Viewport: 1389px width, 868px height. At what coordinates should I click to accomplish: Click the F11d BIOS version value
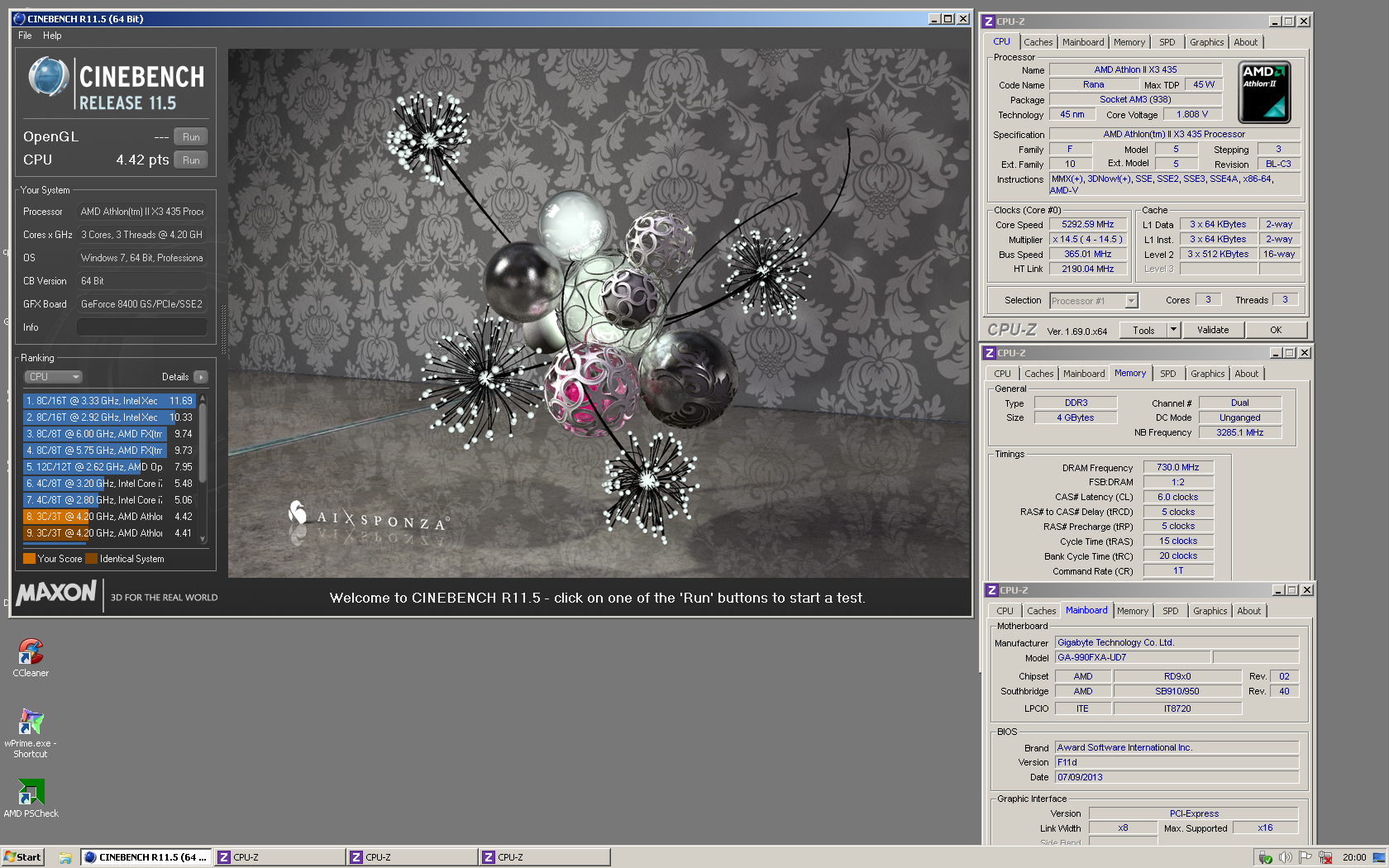(x=1177, y=763)
